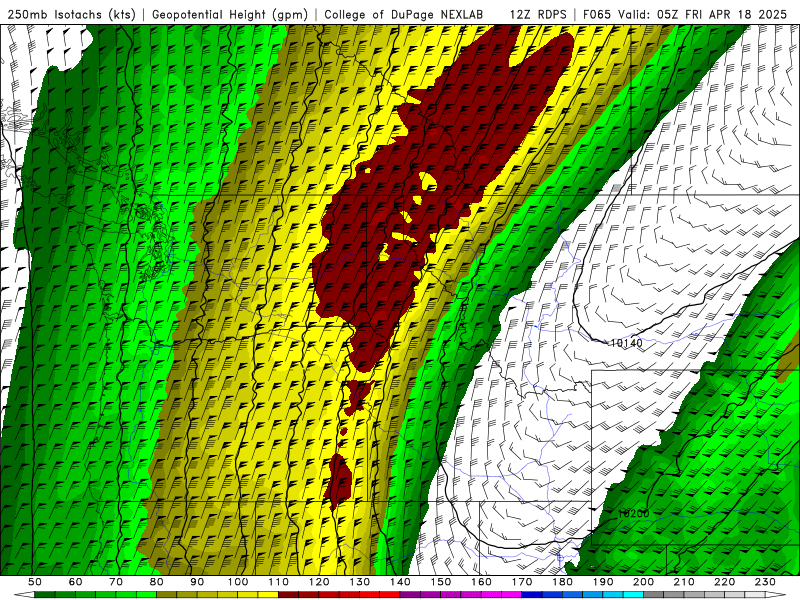Image resolution: width=800 pixels, height=600 pixels.
Task: Click the 230 value on the color scale
Action: 765,582
